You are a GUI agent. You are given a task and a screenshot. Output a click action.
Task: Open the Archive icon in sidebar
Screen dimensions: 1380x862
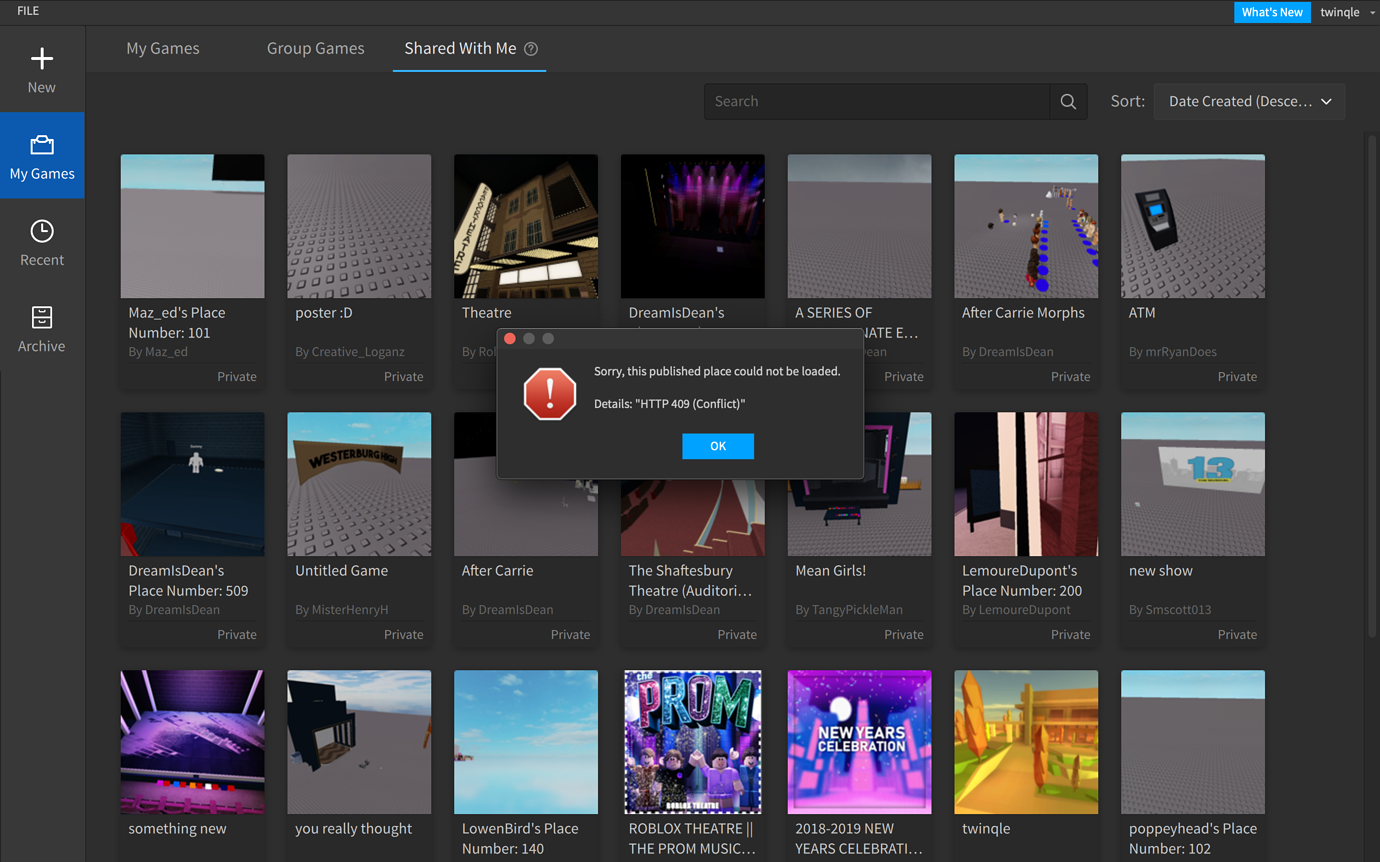41,318
